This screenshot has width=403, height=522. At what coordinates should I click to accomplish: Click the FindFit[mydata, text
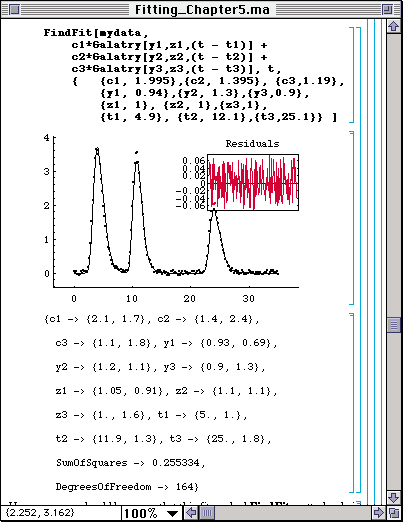click(x=96, y=33)
